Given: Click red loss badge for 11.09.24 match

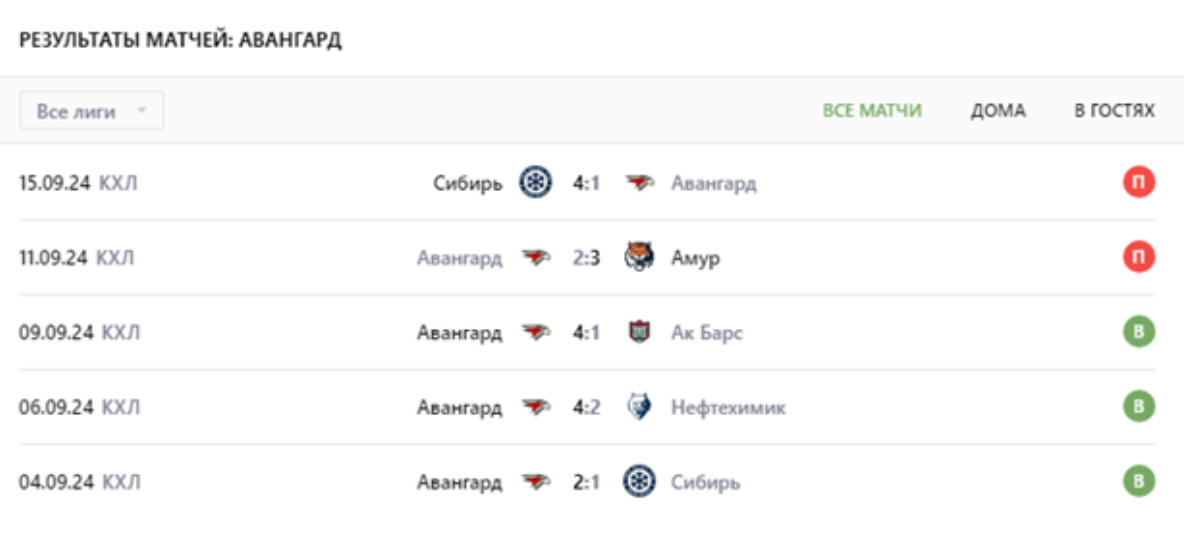Looking at the screenshot, I should coord(1138,258).
